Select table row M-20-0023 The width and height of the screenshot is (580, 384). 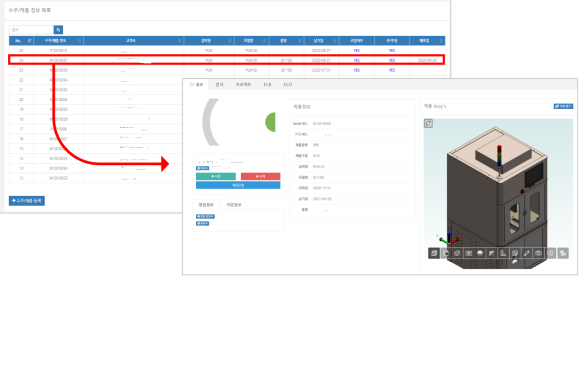click(x=95, y=178)
